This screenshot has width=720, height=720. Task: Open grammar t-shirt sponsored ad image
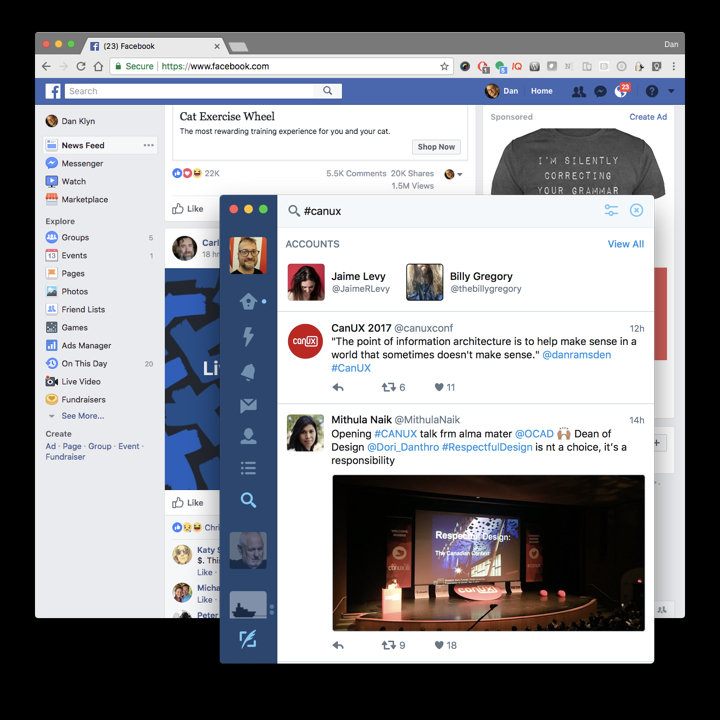(x=578, y=162)
